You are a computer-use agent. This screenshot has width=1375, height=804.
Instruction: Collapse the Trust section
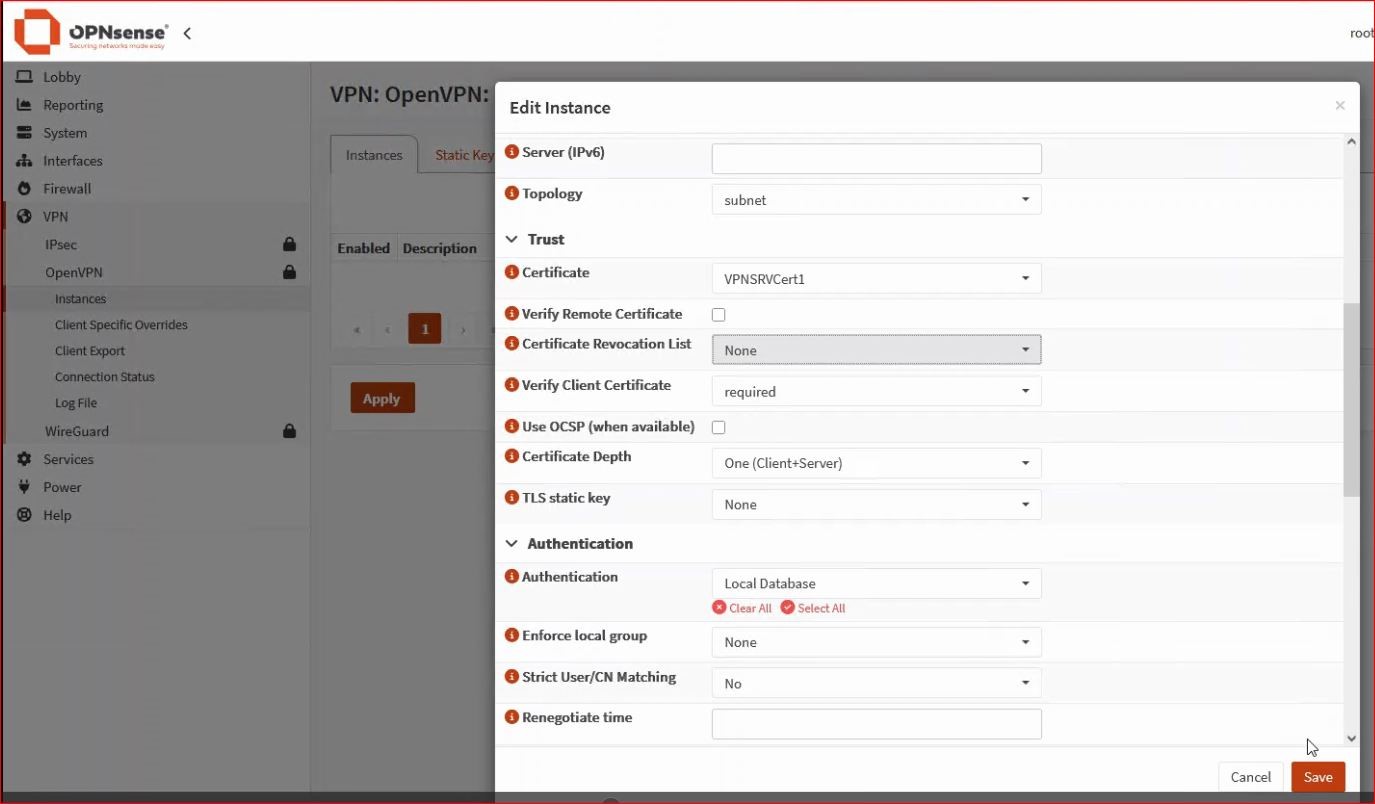coord(512,240)
